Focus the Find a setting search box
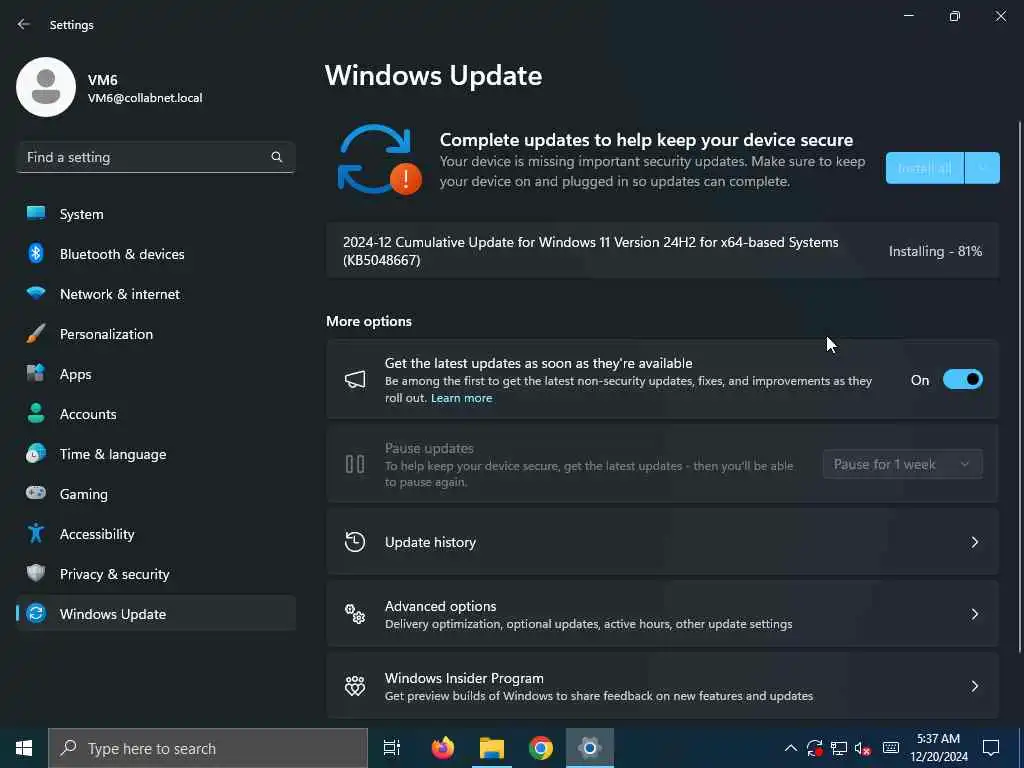The height and width of the screenshot is (768, 1024). [156, 157]
